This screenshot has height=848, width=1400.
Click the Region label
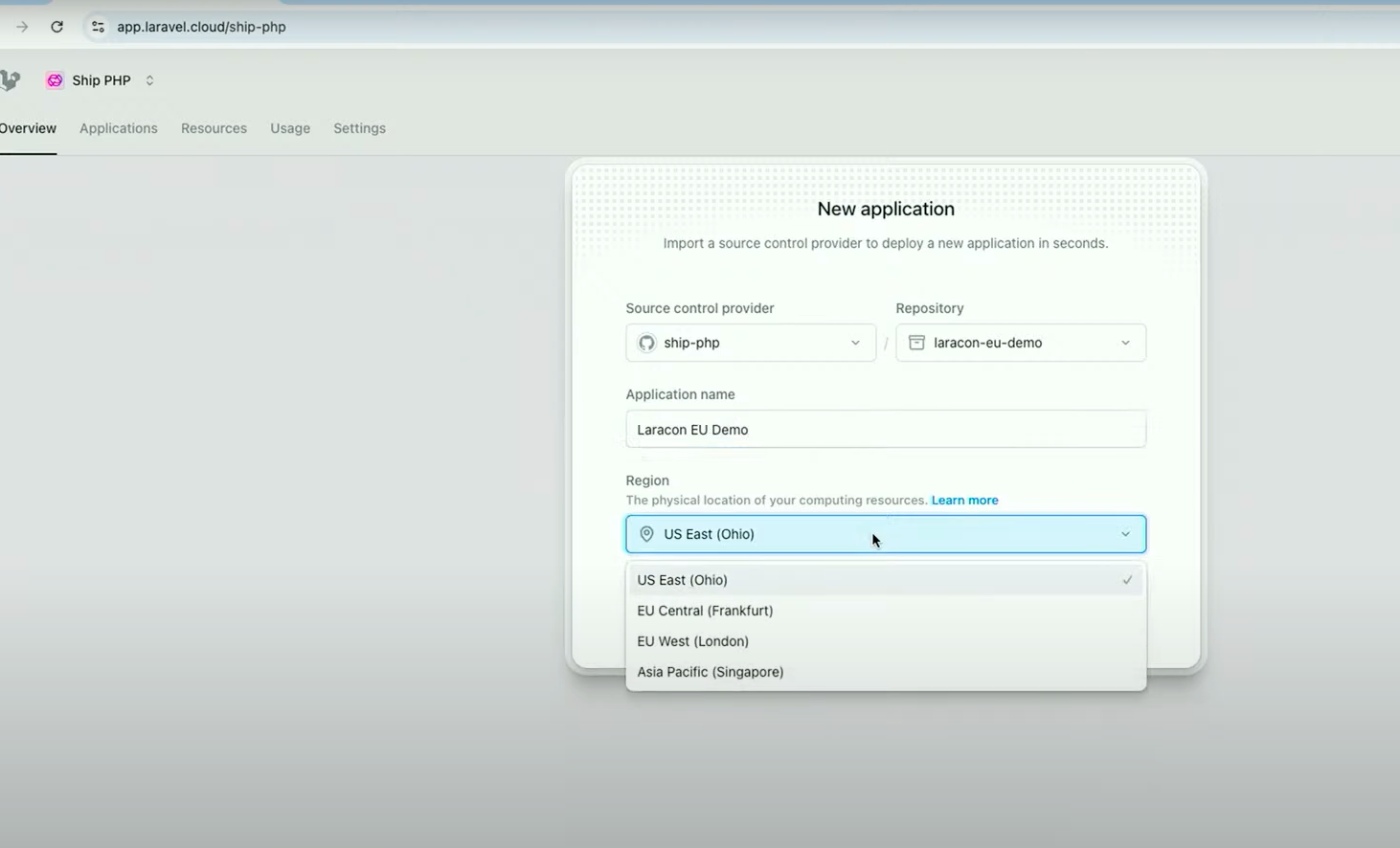coord(647,480)
